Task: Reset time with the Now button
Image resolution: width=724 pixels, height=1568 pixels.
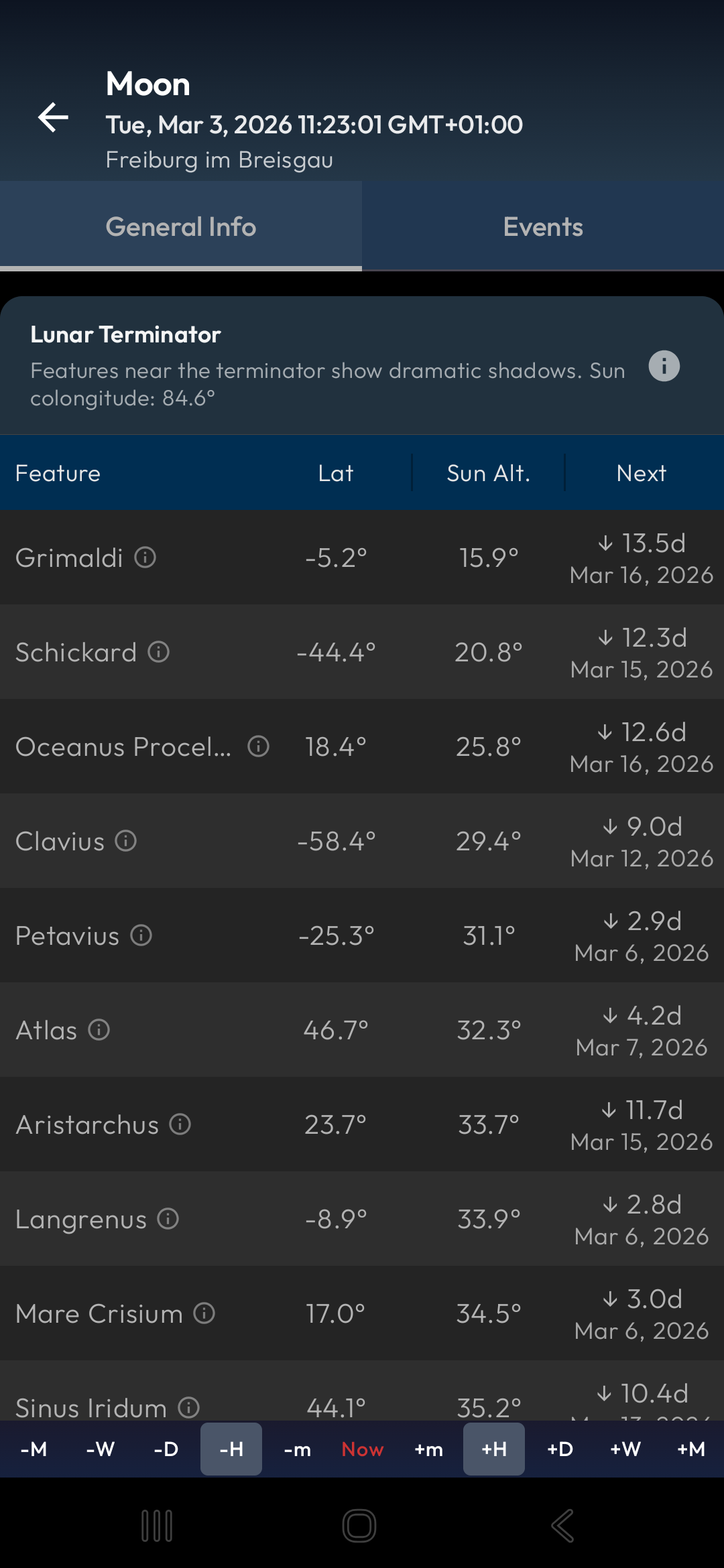Action: pyautogui.click(x=363, y=1449)
